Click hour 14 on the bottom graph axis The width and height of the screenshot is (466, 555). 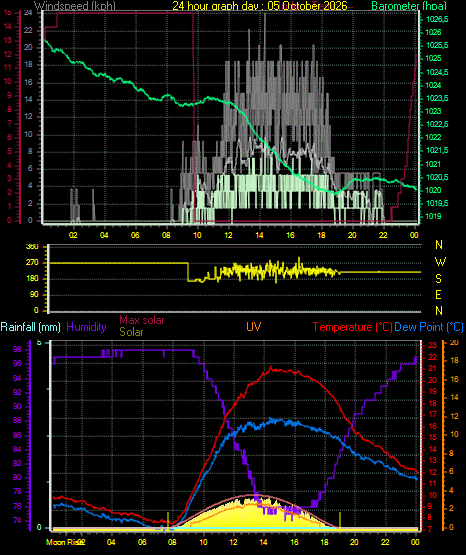coord(263,542)
